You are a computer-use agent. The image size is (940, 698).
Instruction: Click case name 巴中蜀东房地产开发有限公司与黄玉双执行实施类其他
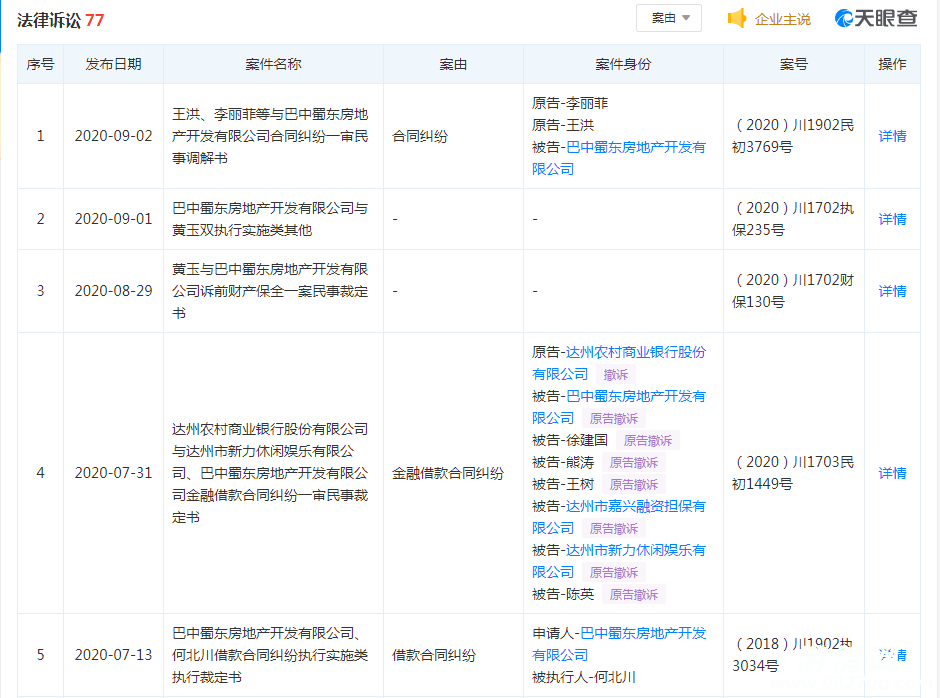[270, 219]
